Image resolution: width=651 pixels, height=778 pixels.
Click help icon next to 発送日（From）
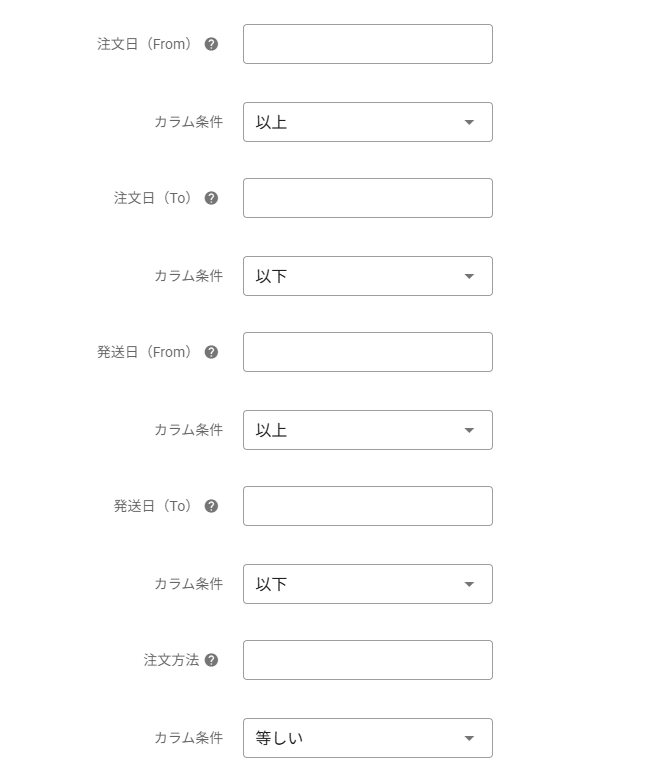[x=211, y=352]
